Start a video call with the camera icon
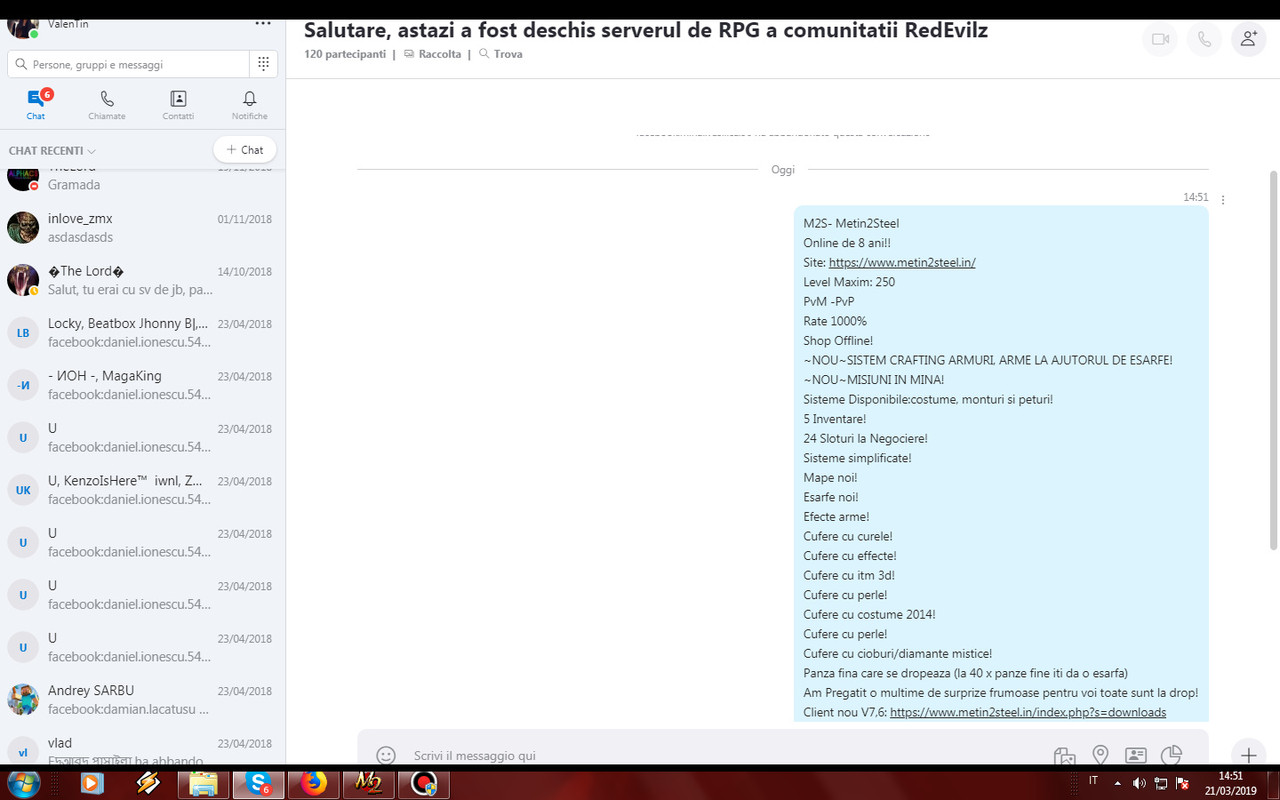The width and height of the screenshot is (1280, 800). [1160, 39]
